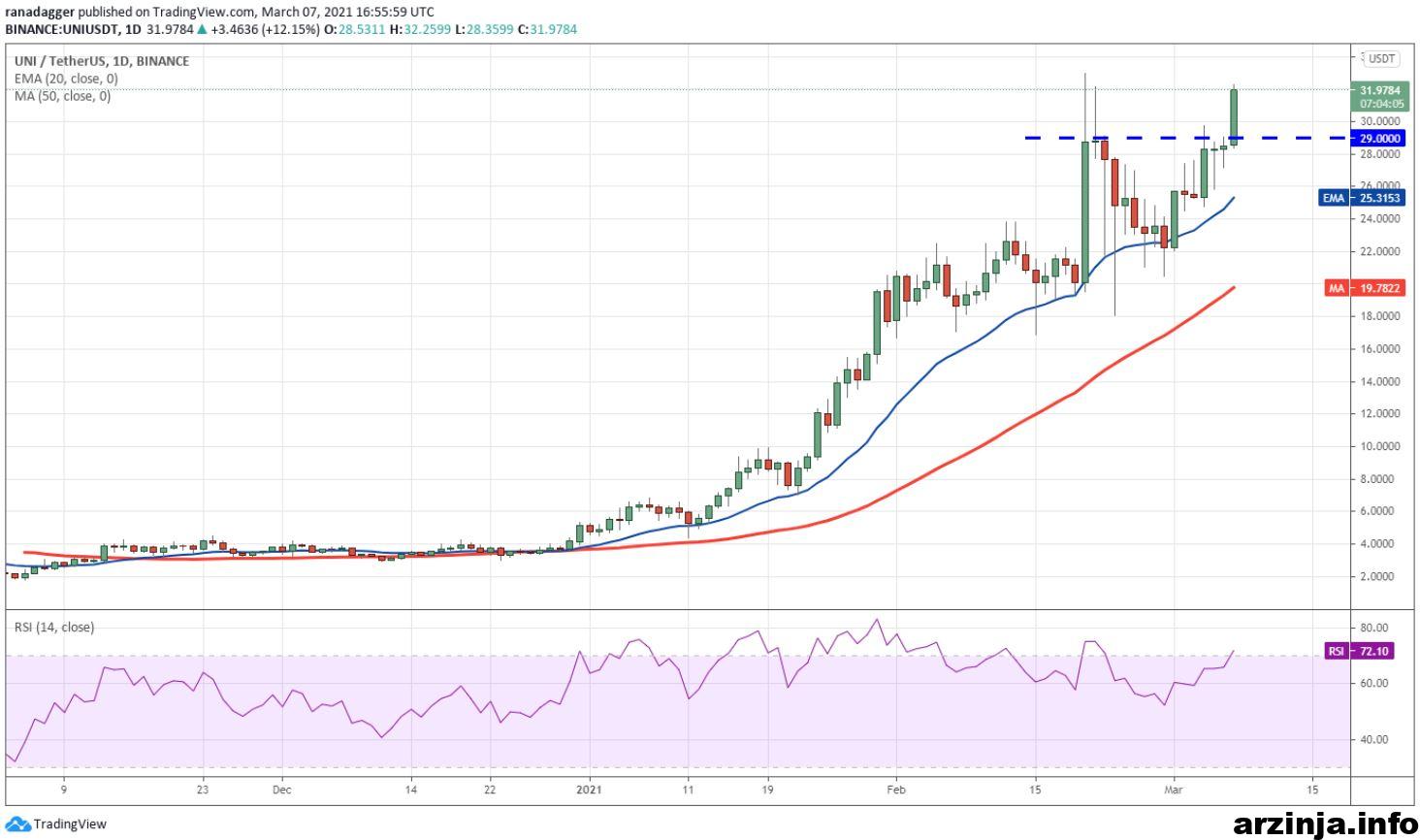
Task: Click the Feb label on the date axis
Action: point(896,790)
